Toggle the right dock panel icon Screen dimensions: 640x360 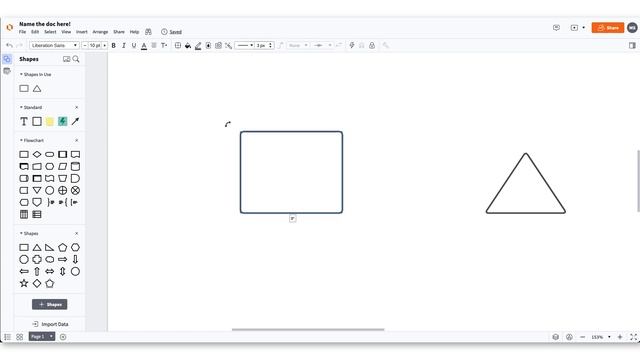632,45
